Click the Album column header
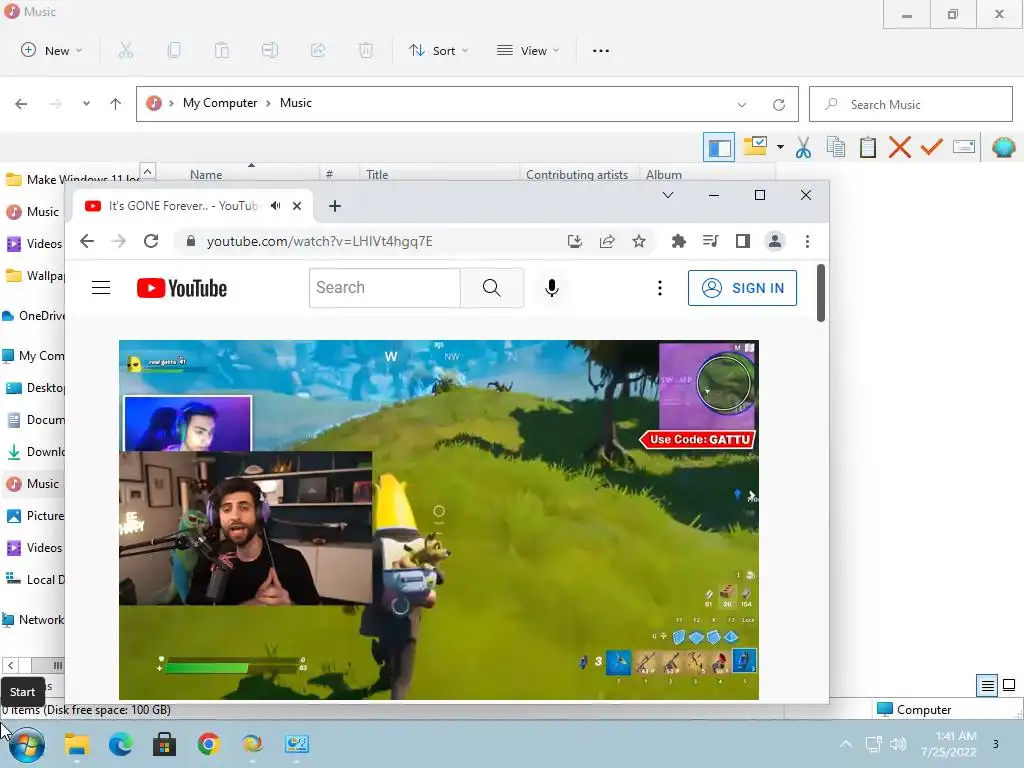 [664, 174]
